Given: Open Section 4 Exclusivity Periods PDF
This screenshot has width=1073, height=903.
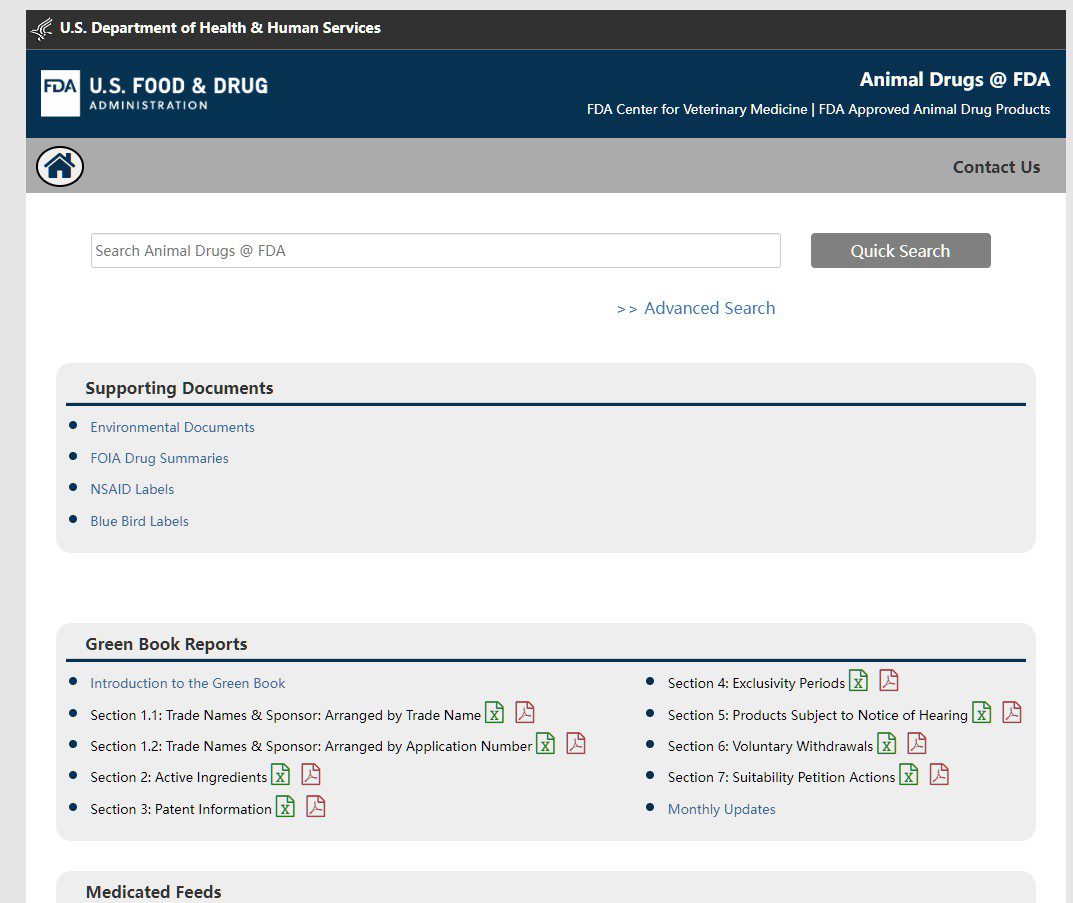Looking at the screenshot, I should point(889,681).
